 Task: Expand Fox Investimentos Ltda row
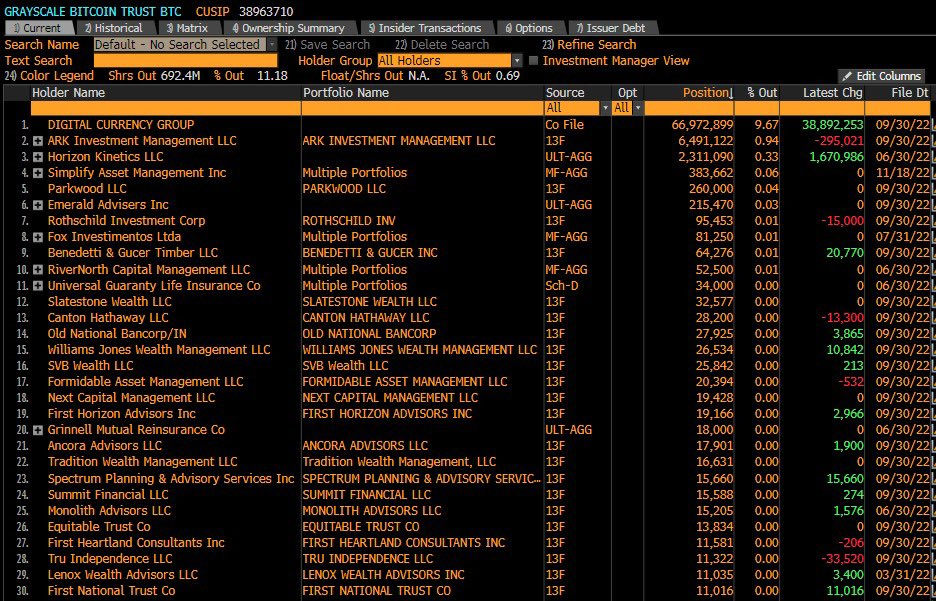click(38, 237)
